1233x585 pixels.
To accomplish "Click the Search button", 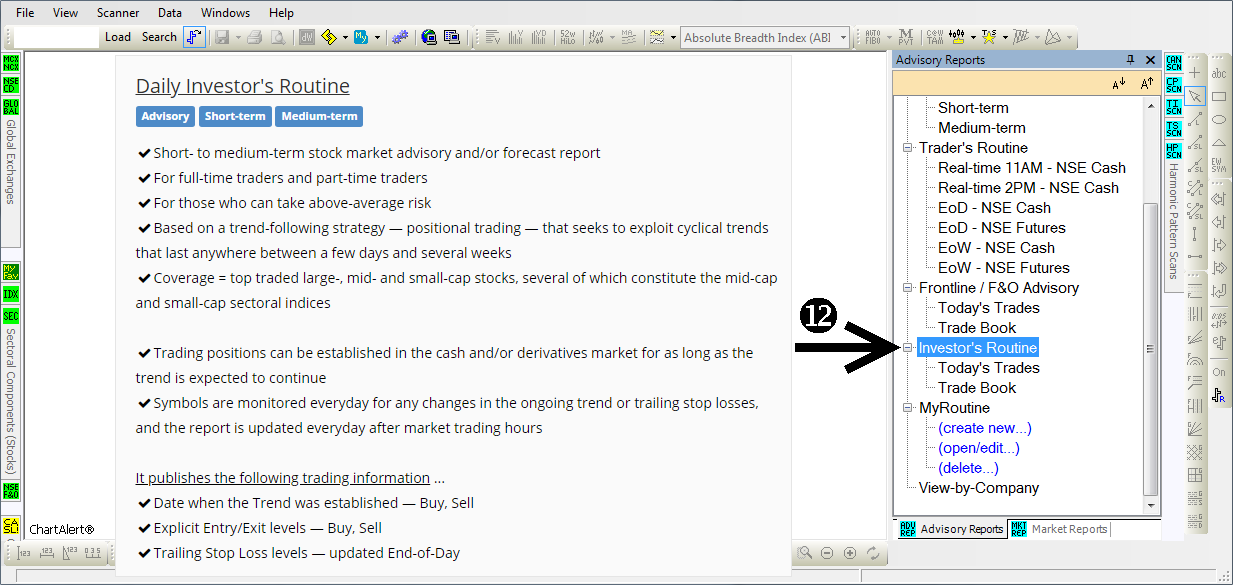I will click(159, 37).
